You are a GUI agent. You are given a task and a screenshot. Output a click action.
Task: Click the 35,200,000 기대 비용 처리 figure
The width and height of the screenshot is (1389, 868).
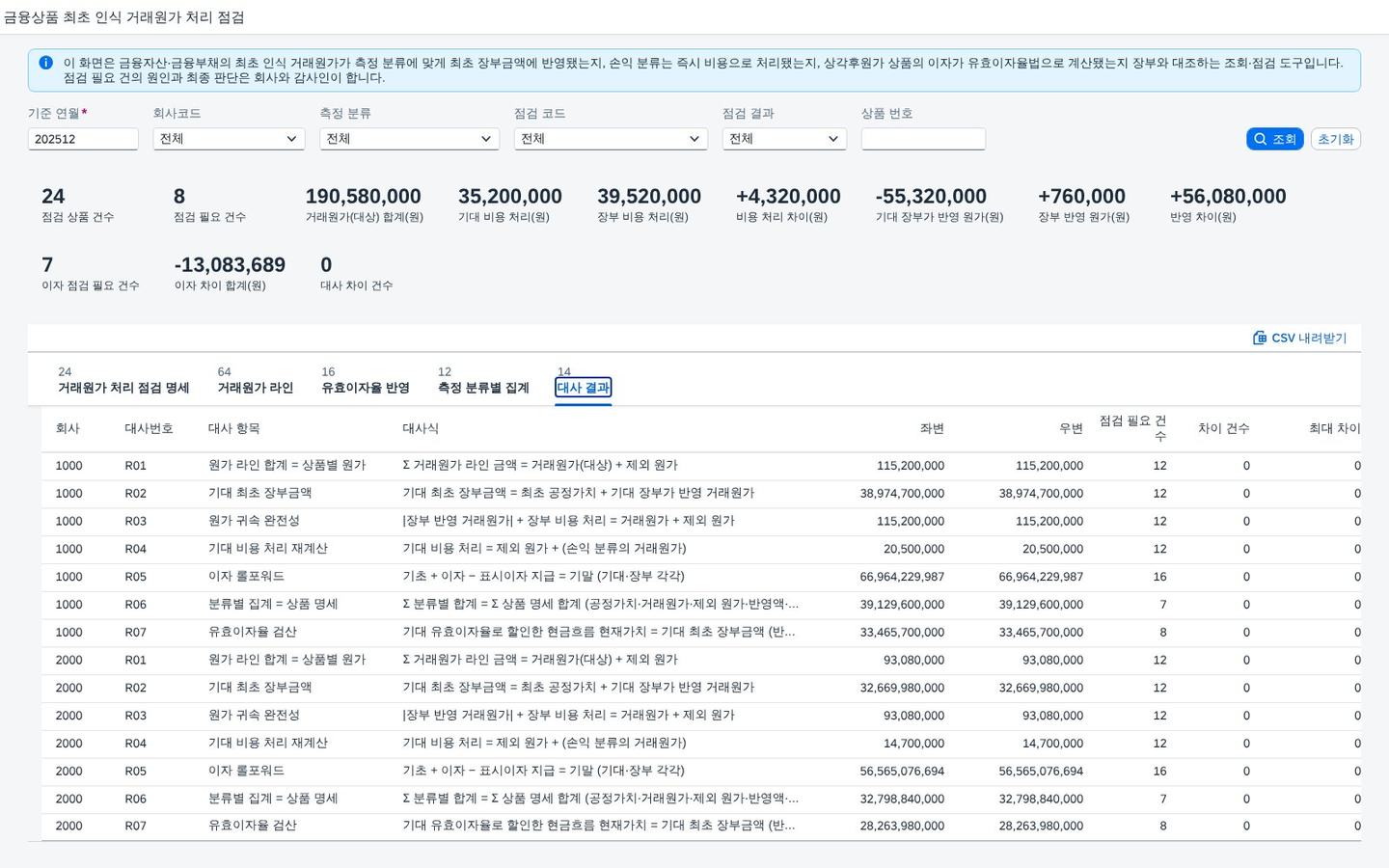coord(510,197)
